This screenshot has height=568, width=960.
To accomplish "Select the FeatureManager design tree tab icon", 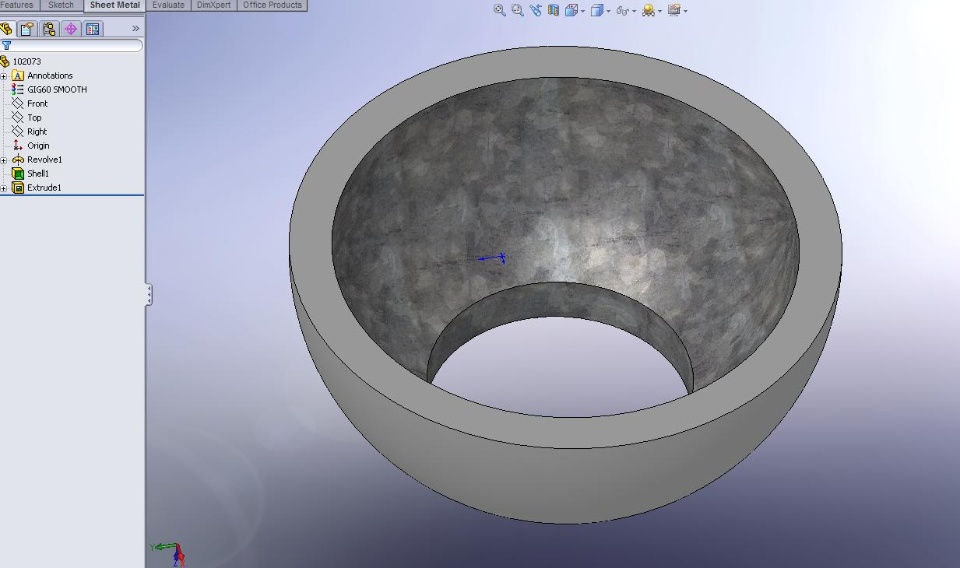I will click(7, 29).
